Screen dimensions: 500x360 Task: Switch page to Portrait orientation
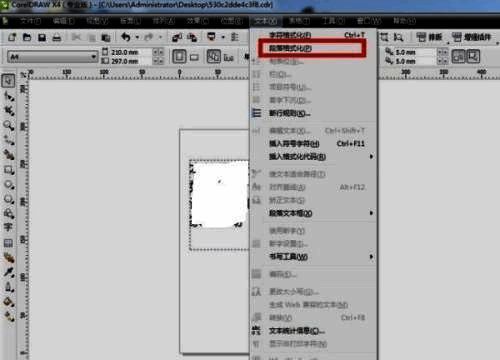point(179,56)
